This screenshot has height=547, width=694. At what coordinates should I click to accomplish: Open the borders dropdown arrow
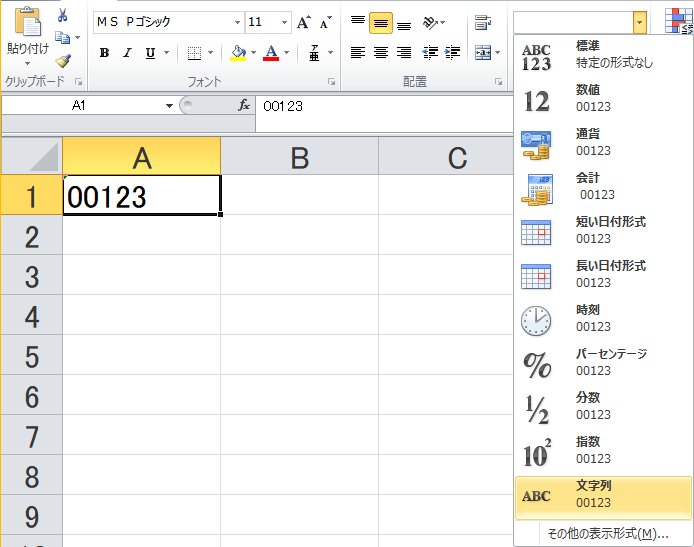click(211, 53)
